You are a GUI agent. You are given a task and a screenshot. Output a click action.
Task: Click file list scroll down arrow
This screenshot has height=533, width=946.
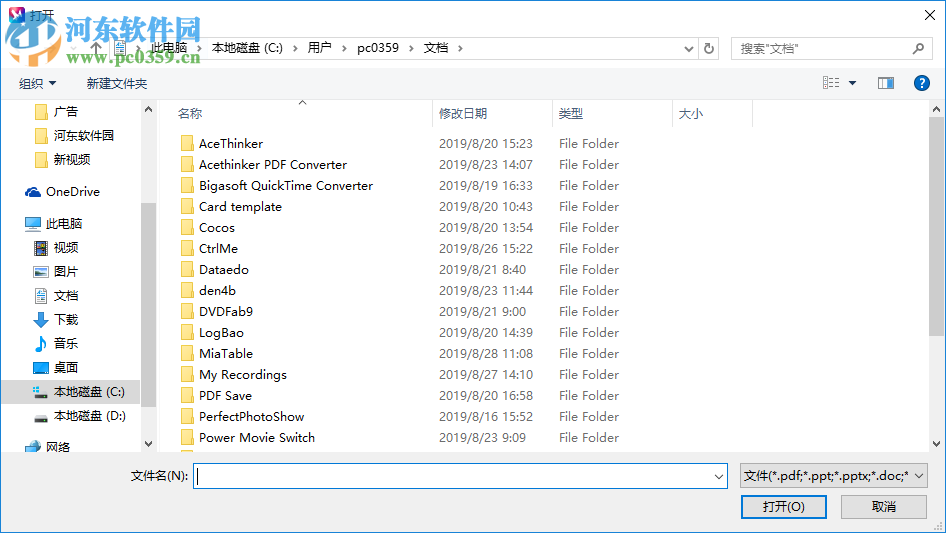pyautogui.click(x=936, y=444)
